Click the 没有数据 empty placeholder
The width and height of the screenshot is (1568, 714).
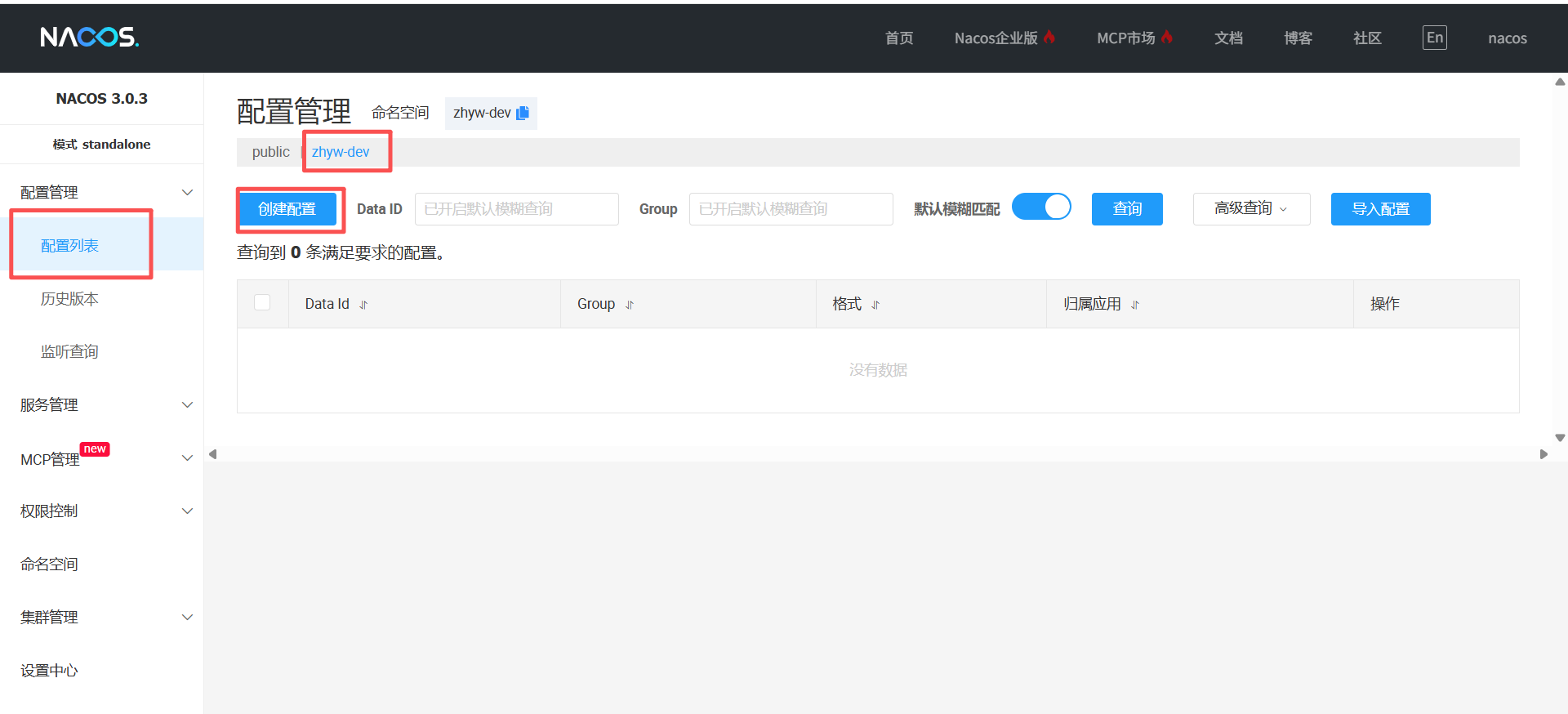(878, 370)
